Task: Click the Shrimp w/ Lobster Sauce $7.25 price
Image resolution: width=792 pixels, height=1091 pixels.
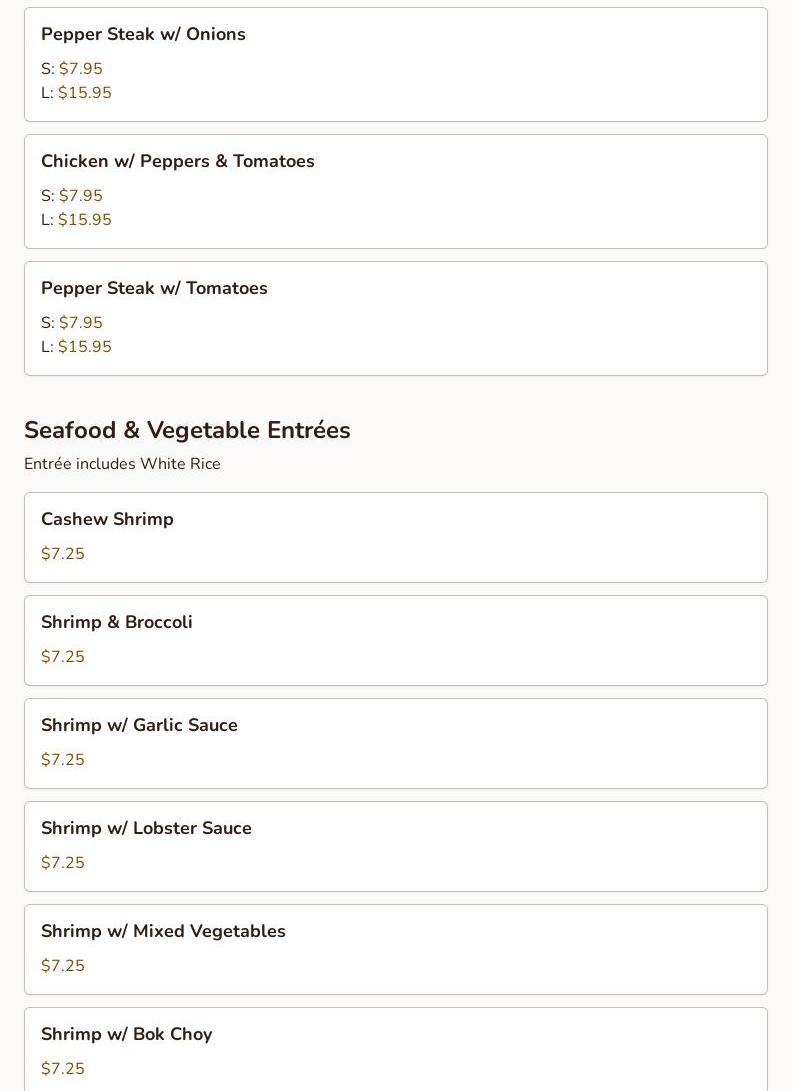Action: point(63,863)
